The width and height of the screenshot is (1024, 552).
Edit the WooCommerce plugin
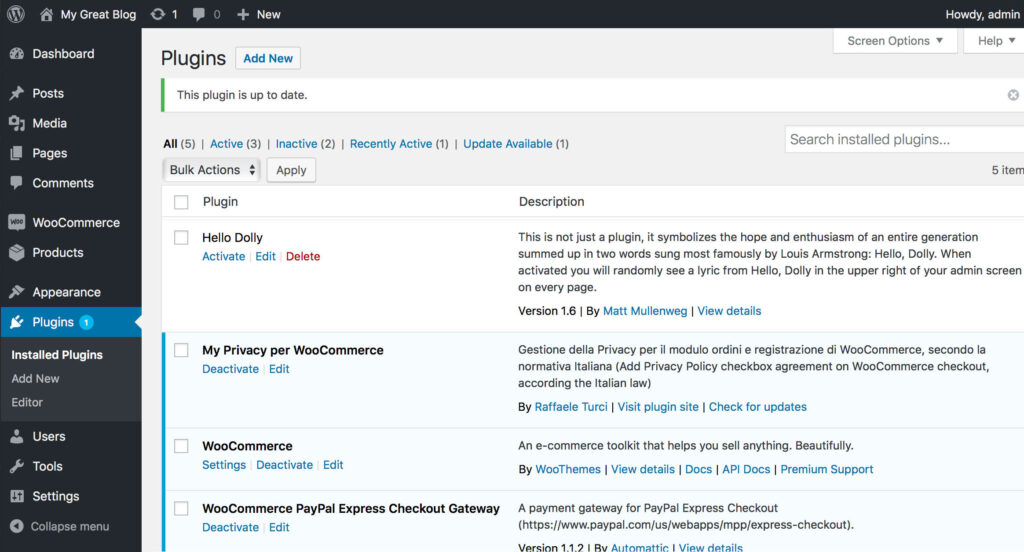(x=333, y=465)
